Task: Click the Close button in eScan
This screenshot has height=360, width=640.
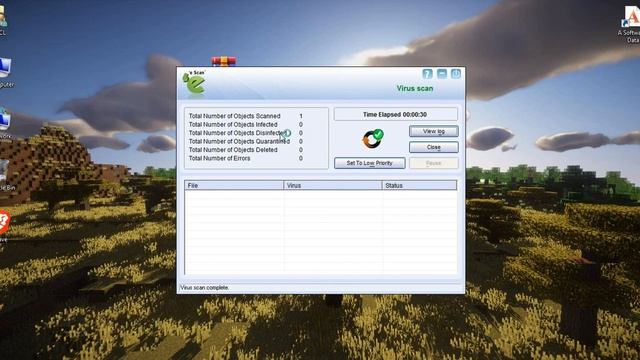Action: [434, 147]
